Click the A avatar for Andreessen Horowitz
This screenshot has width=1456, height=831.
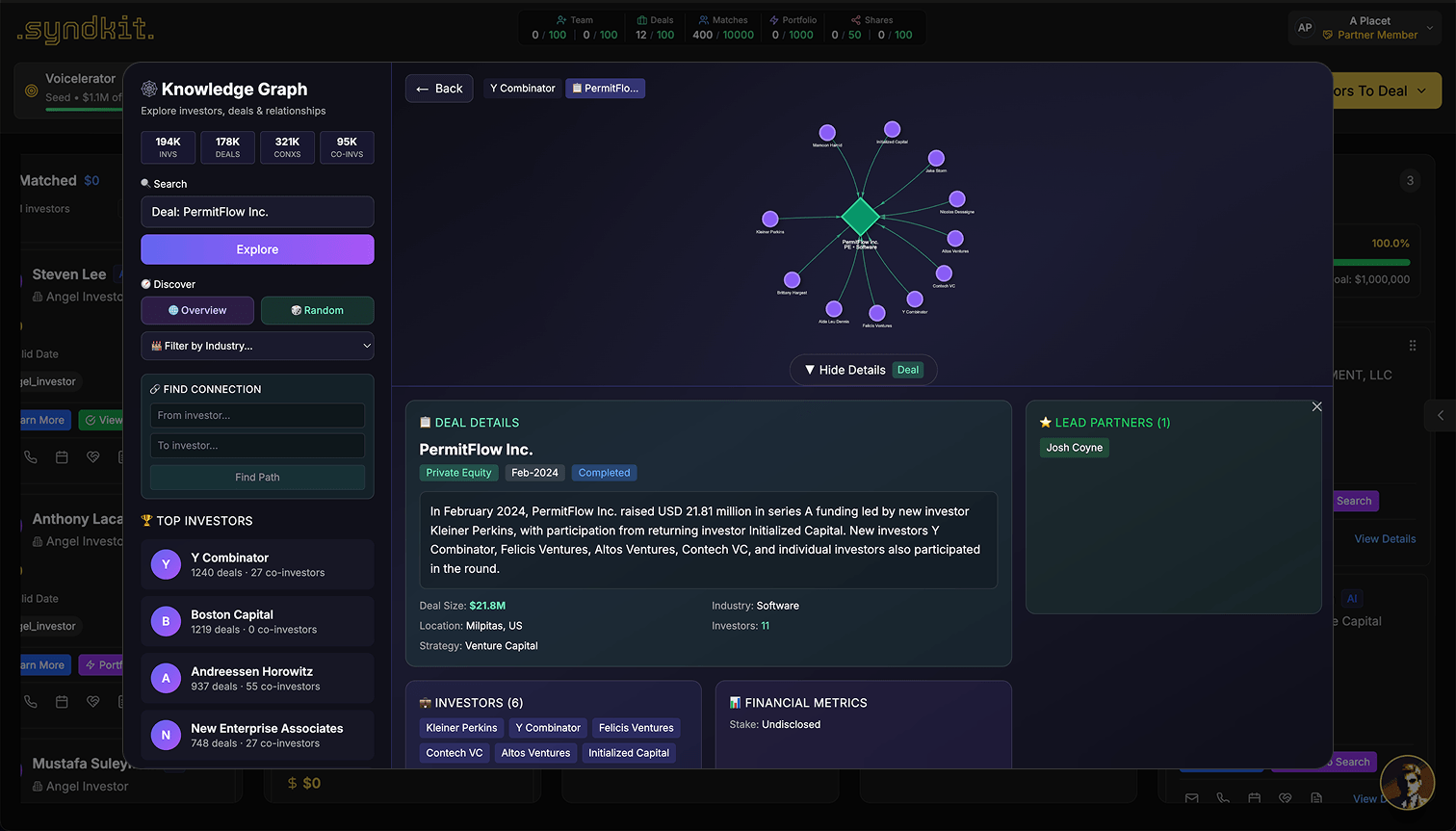[166, 678]
